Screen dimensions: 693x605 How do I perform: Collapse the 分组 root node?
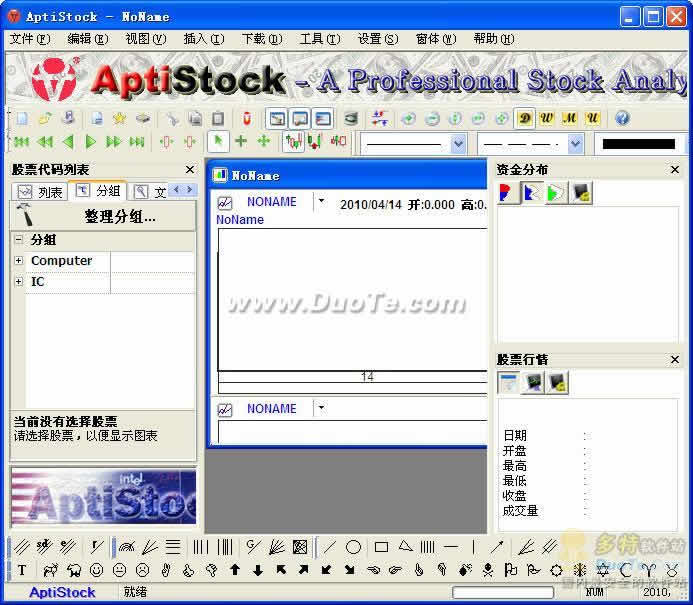[x=19, y=240]
